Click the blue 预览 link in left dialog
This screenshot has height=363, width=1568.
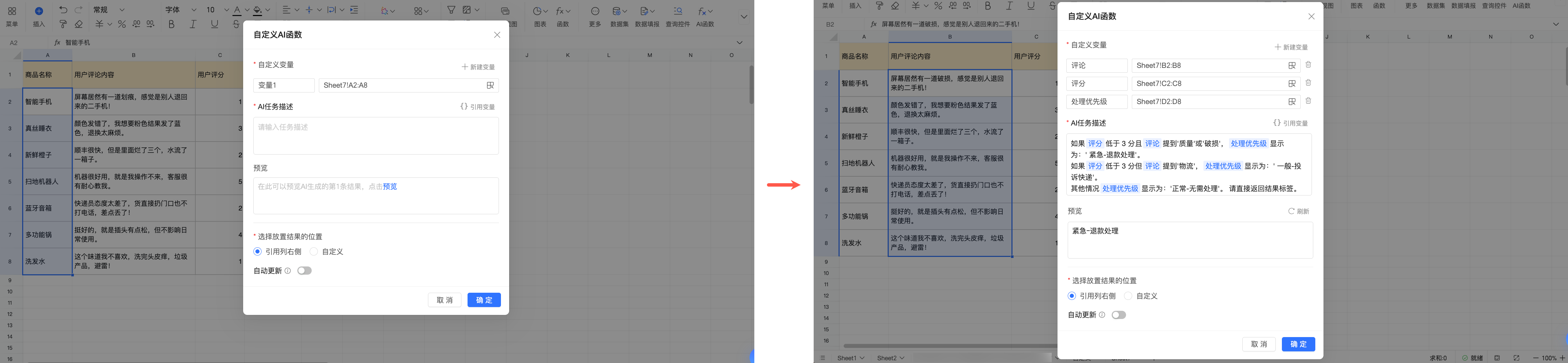click(390, 186)
